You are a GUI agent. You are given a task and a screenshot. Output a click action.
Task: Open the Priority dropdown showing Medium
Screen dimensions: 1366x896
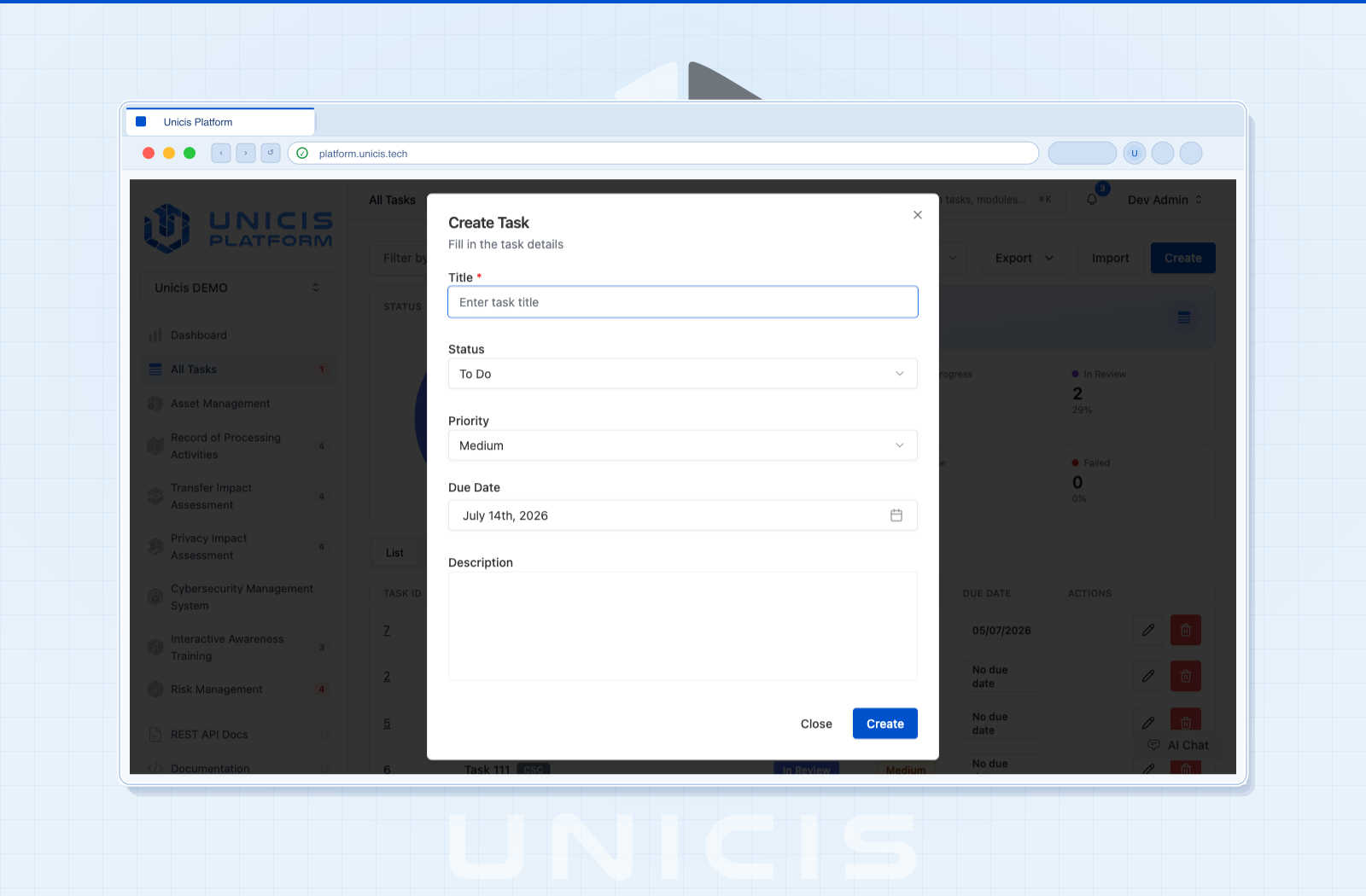(683, 445)
